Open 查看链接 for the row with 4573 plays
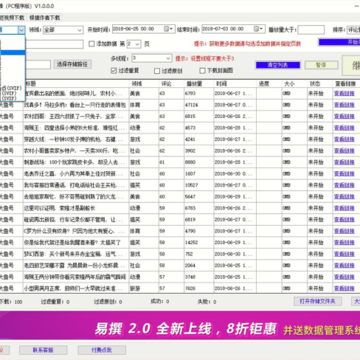360x360 pixels. click(344, 128)
